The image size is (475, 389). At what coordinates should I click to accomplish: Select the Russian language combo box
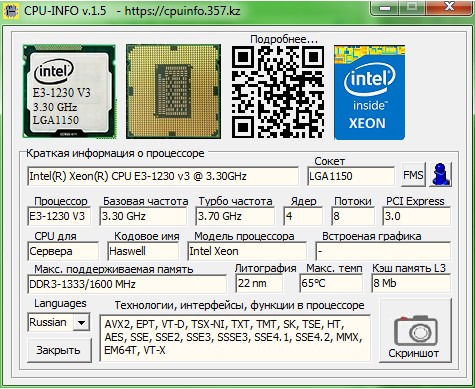(59, 322)
